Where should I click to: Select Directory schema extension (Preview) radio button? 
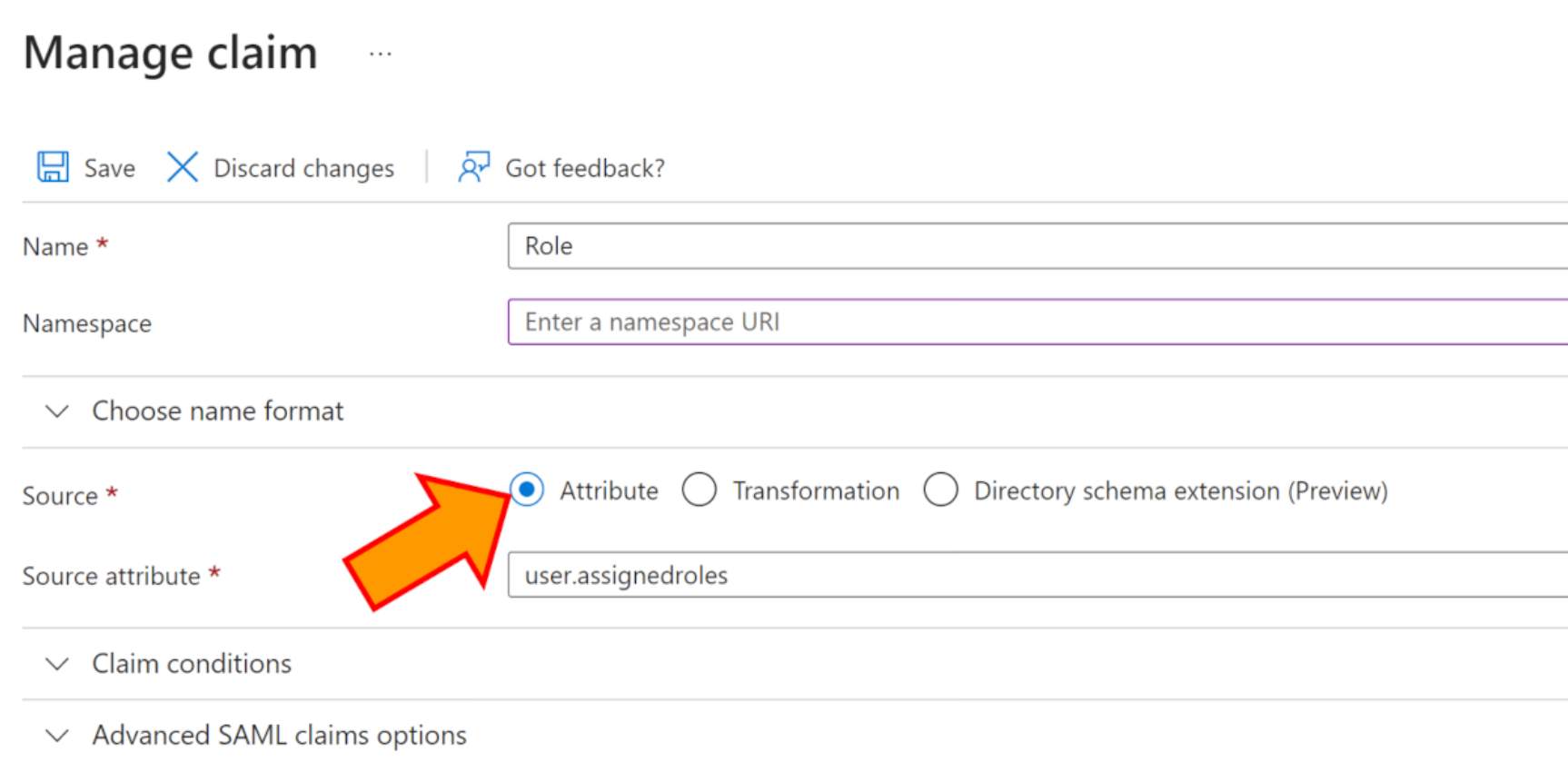point(941,490)
